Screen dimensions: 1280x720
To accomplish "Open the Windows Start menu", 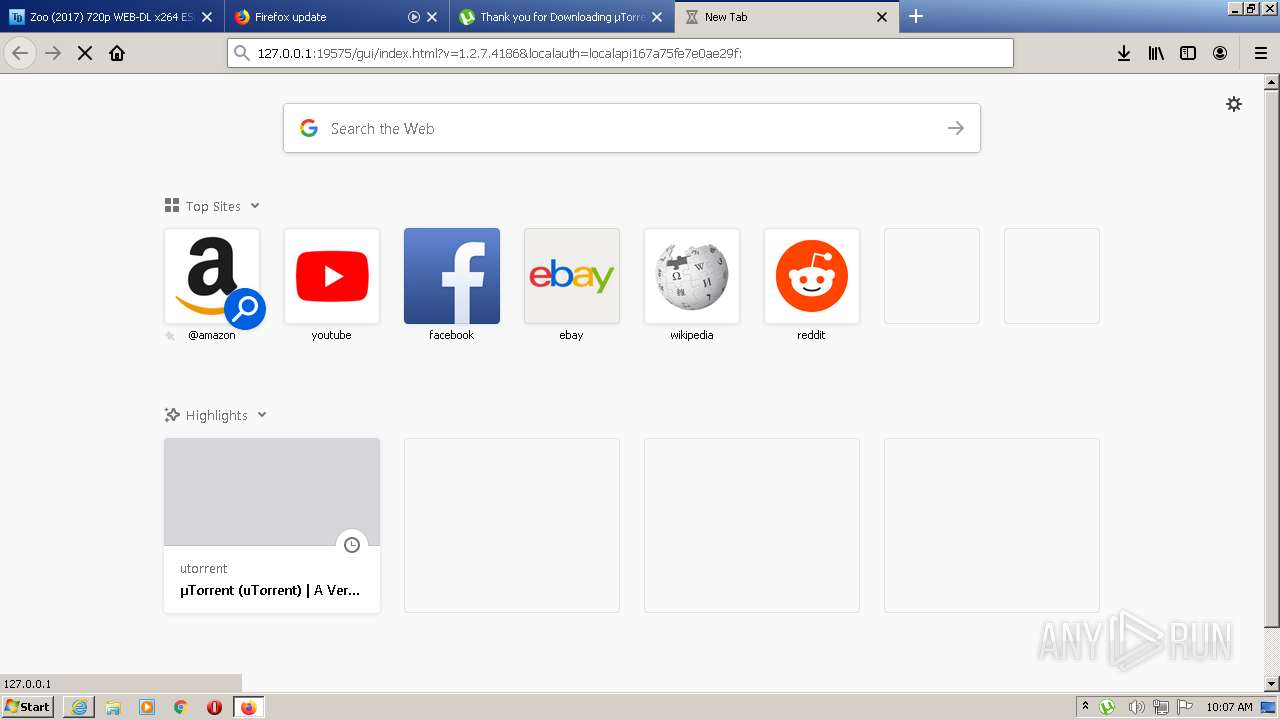I will (28, 707).
